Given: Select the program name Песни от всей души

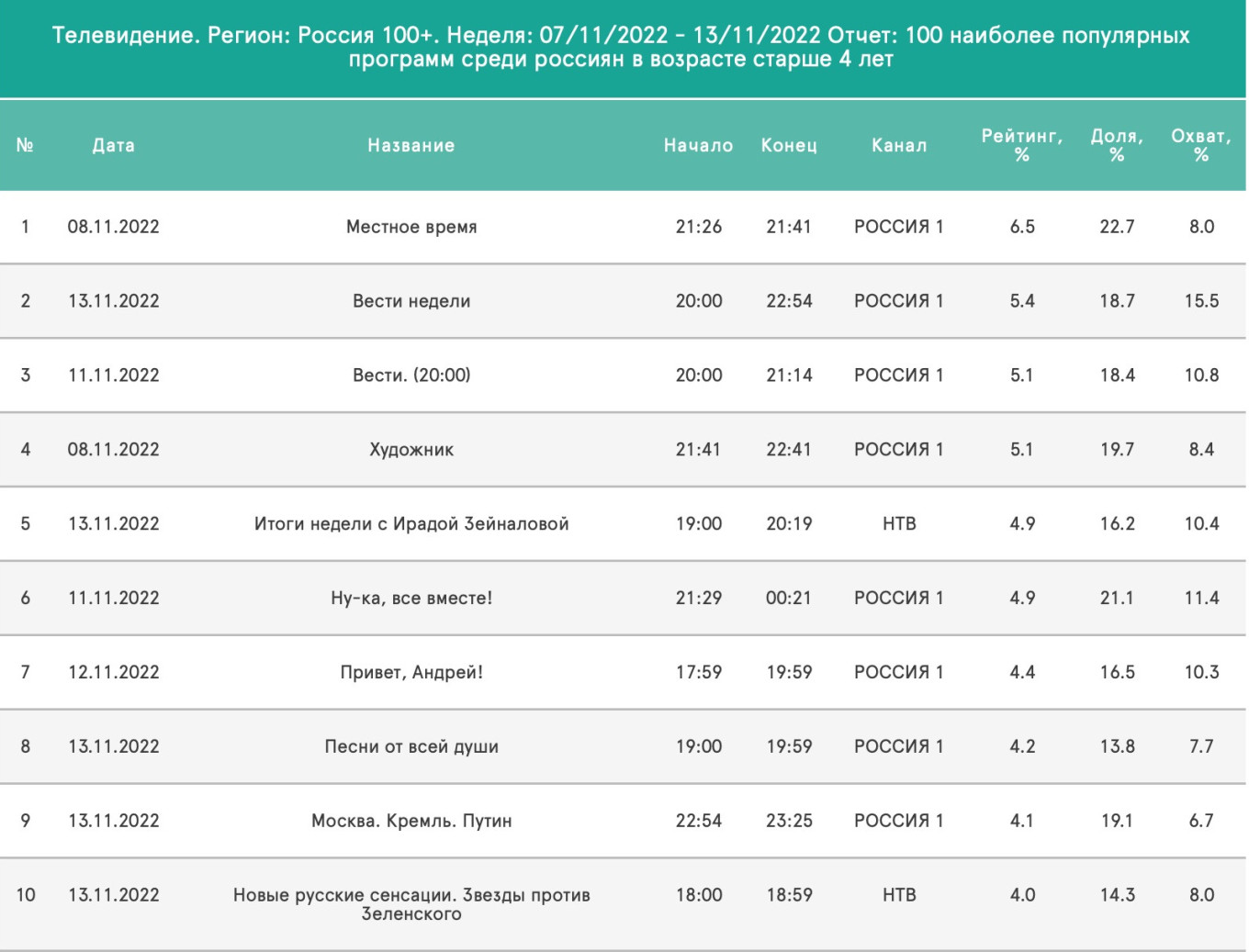Looking at the screenshot, I should (x=411, y=747).
